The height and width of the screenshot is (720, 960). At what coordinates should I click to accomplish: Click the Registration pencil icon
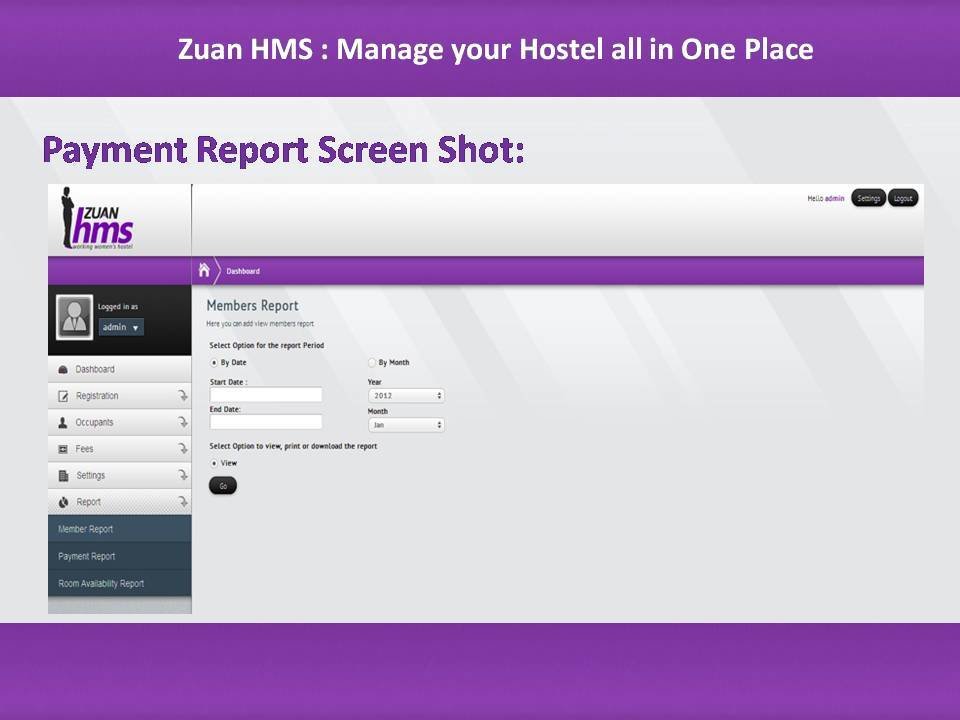pyautogui.click(x=63, y=396)
